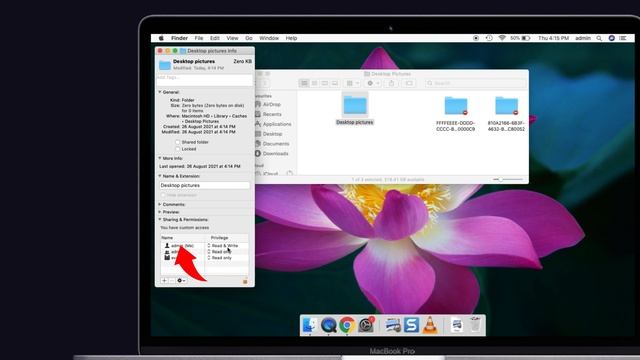Open the permissions gear action menu
640x360 pixels.
point(181,281)
